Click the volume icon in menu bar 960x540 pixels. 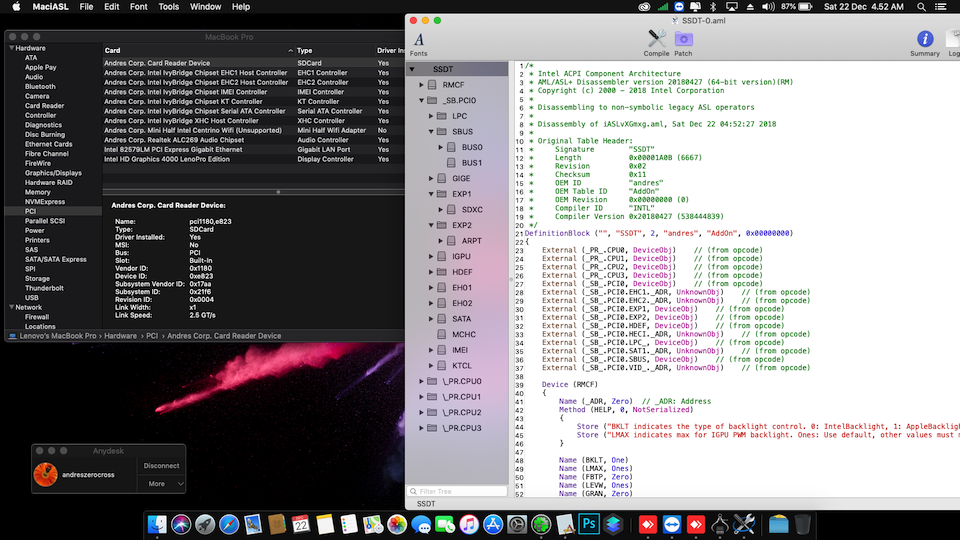click(768, 7)
